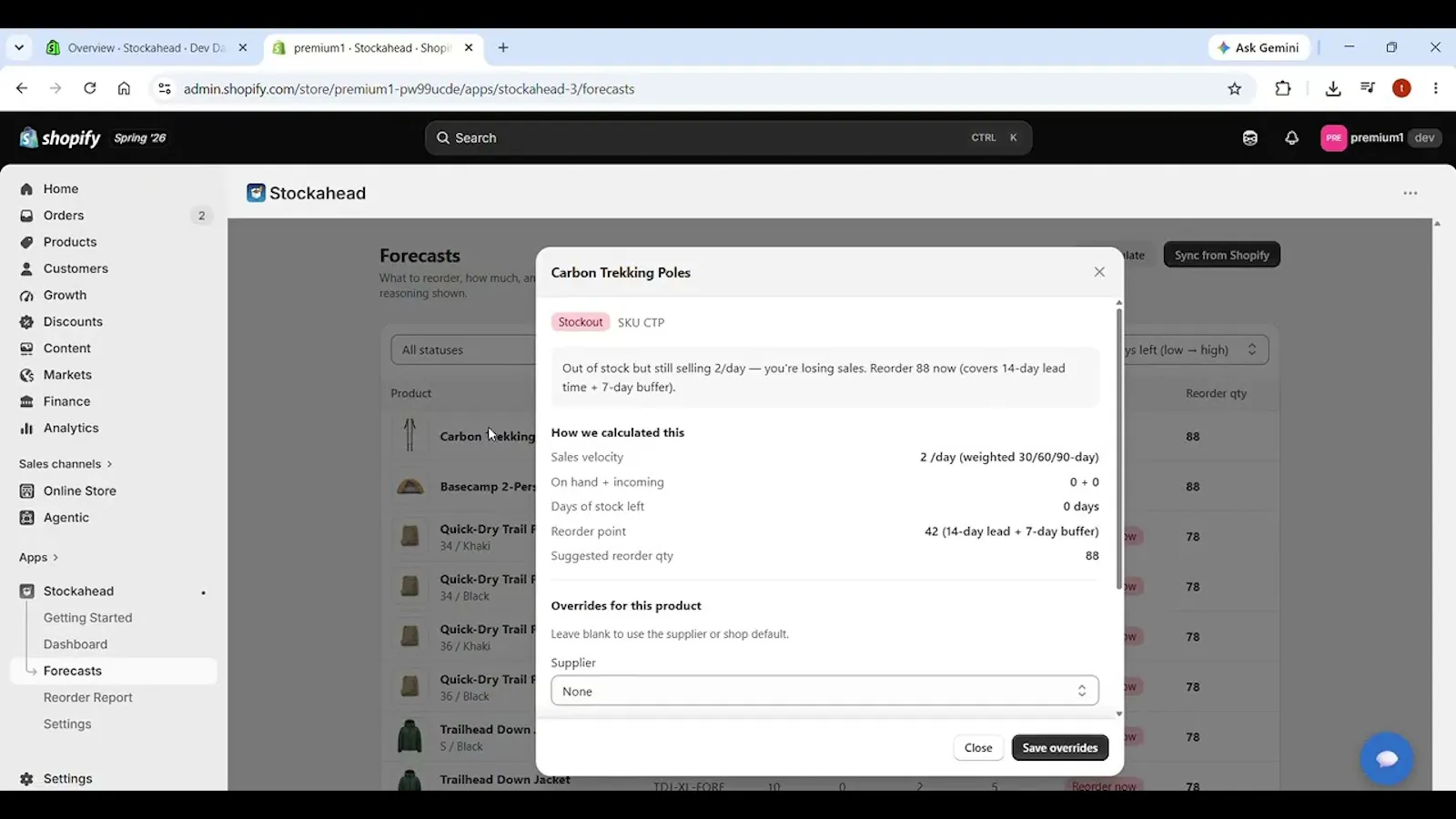The height and width of the screenshot is (819, 1456).
Task: Click the Shopify search bar
Action: point(728,137)
